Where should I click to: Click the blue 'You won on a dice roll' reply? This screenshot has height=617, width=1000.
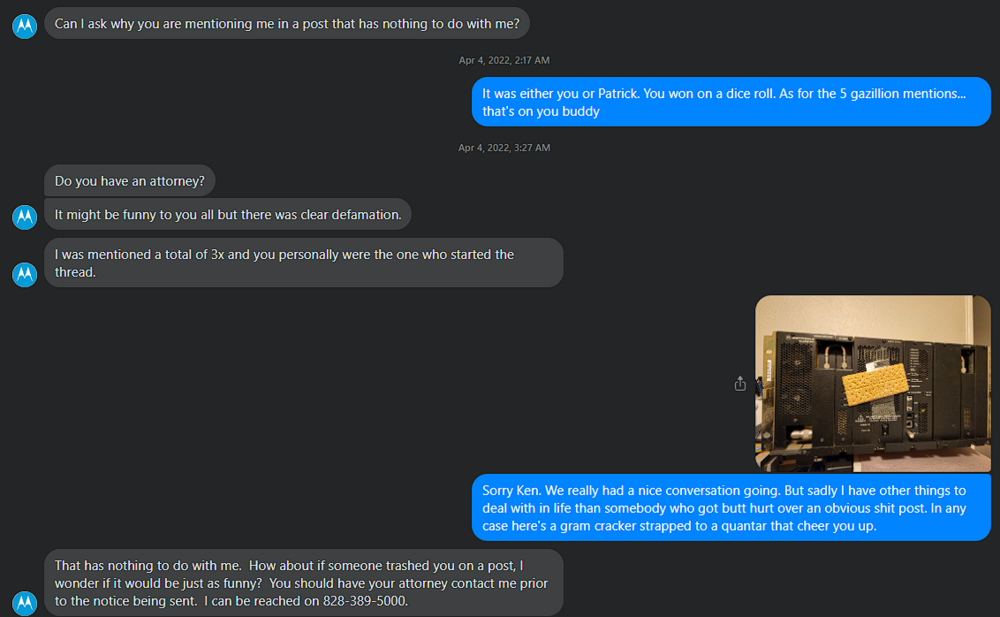click(x=731, y=102)
